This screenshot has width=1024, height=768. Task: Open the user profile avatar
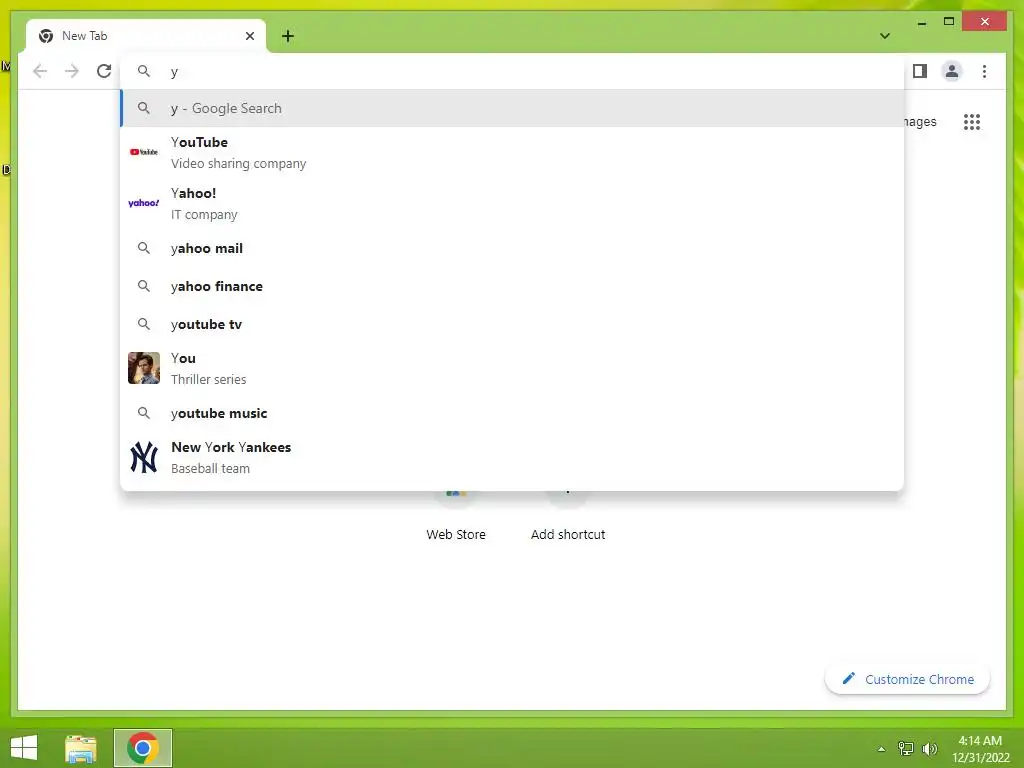point(952,71)
